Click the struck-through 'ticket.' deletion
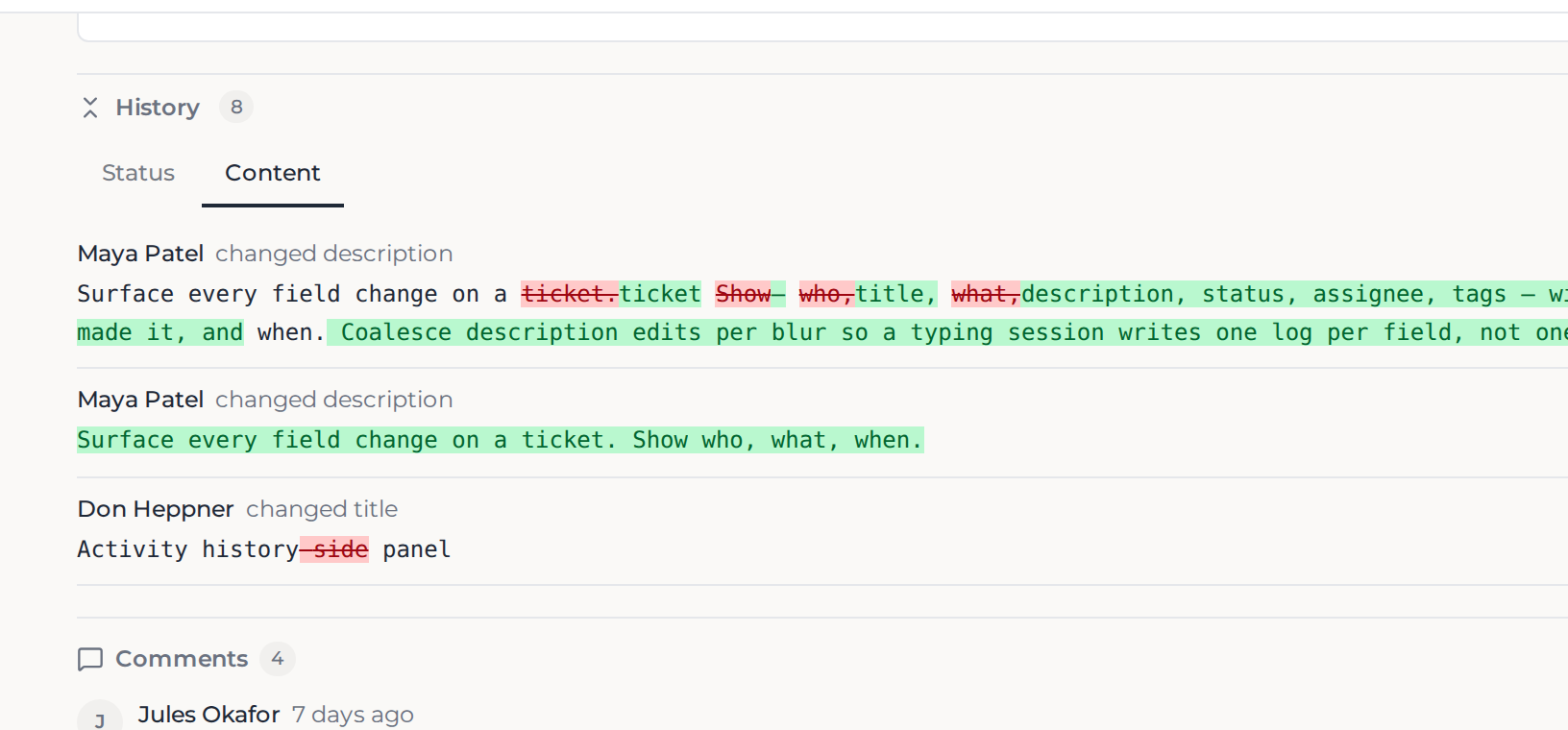 click(570, 294)
